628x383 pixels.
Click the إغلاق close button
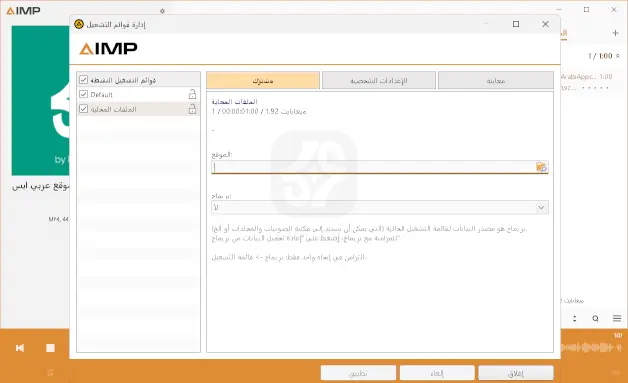tap(516, 373)
